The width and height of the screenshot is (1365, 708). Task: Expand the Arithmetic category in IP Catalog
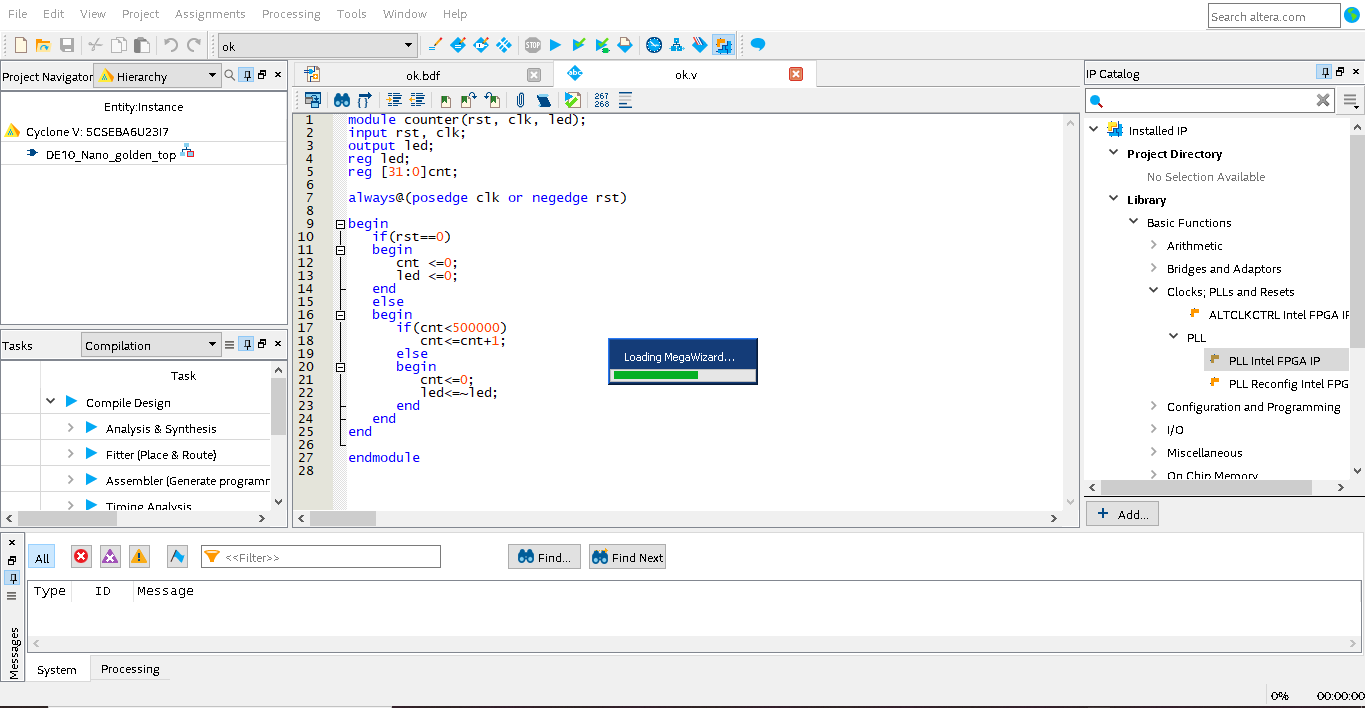tap(1154, 246)
